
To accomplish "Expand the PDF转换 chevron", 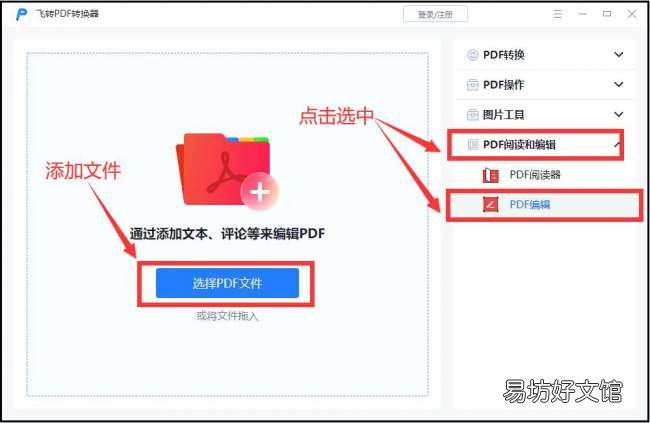I will pos(618,55).
